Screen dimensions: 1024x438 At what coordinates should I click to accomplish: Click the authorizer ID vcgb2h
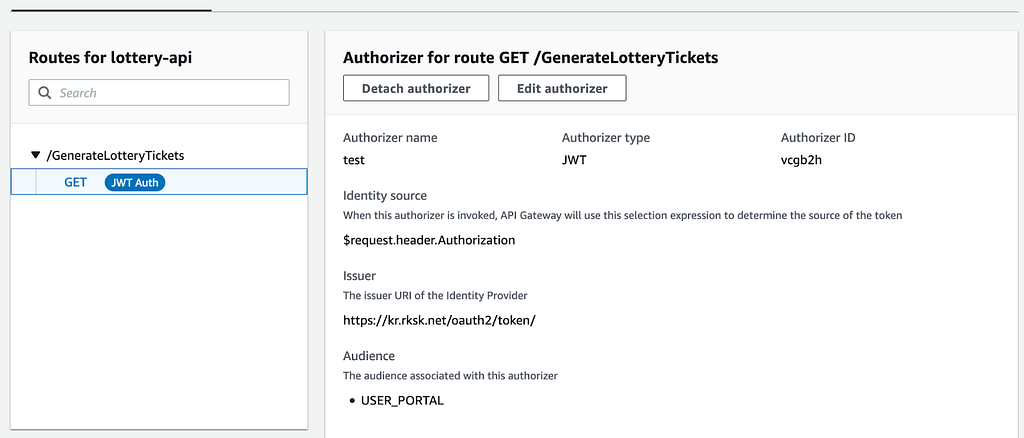(x=801, y=160)
